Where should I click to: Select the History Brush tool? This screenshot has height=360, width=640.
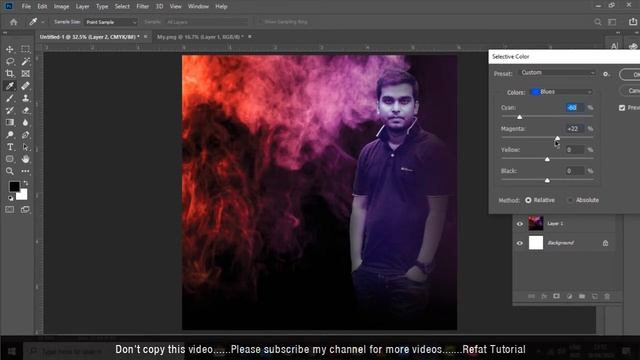pyautogui.click(x=10, y=110)
